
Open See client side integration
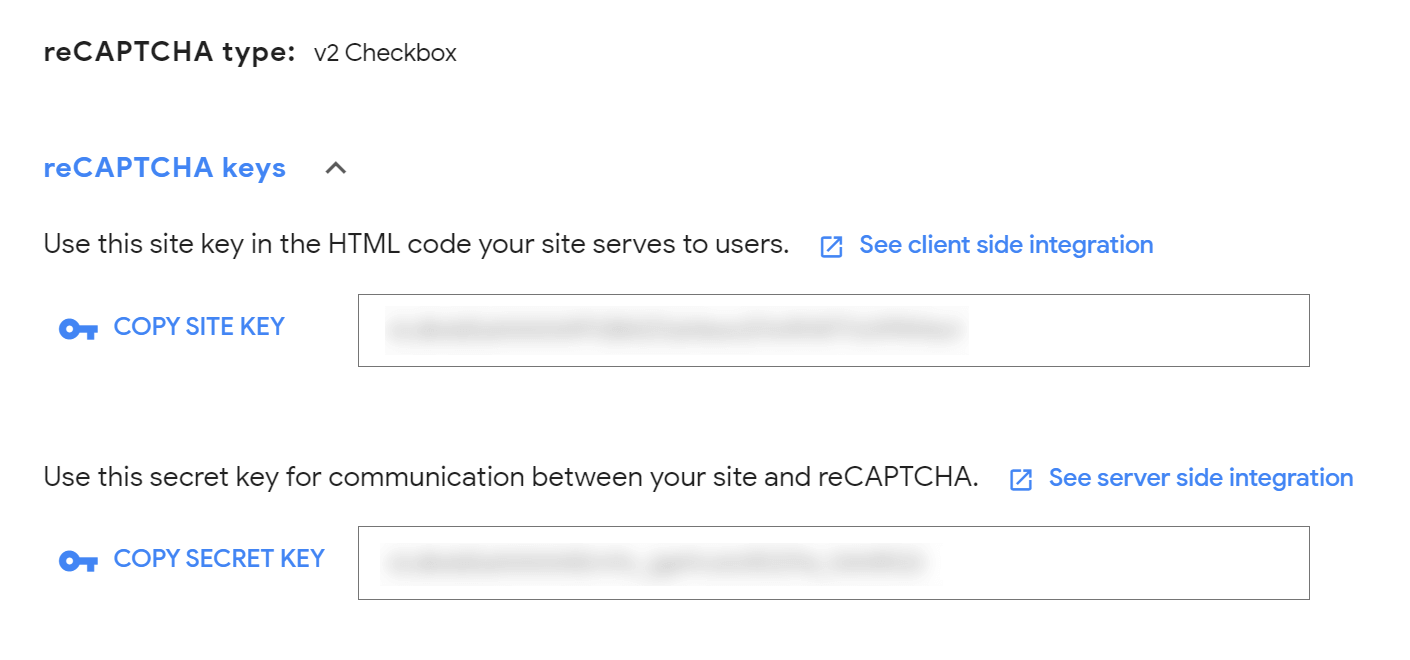tap(1005, 245)
